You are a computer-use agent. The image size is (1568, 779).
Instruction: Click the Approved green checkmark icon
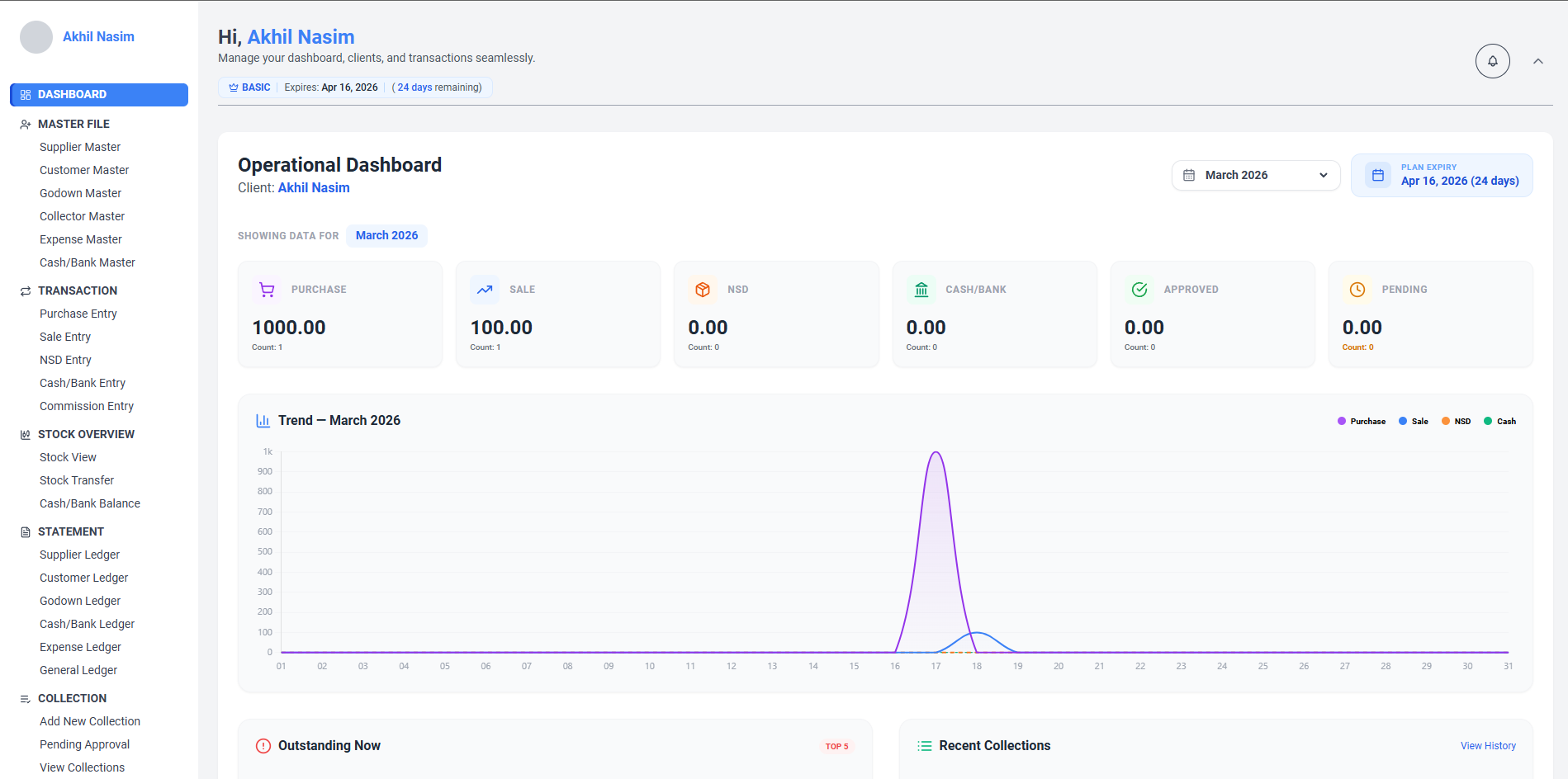pyautogui.click(x=1139, y=290)
